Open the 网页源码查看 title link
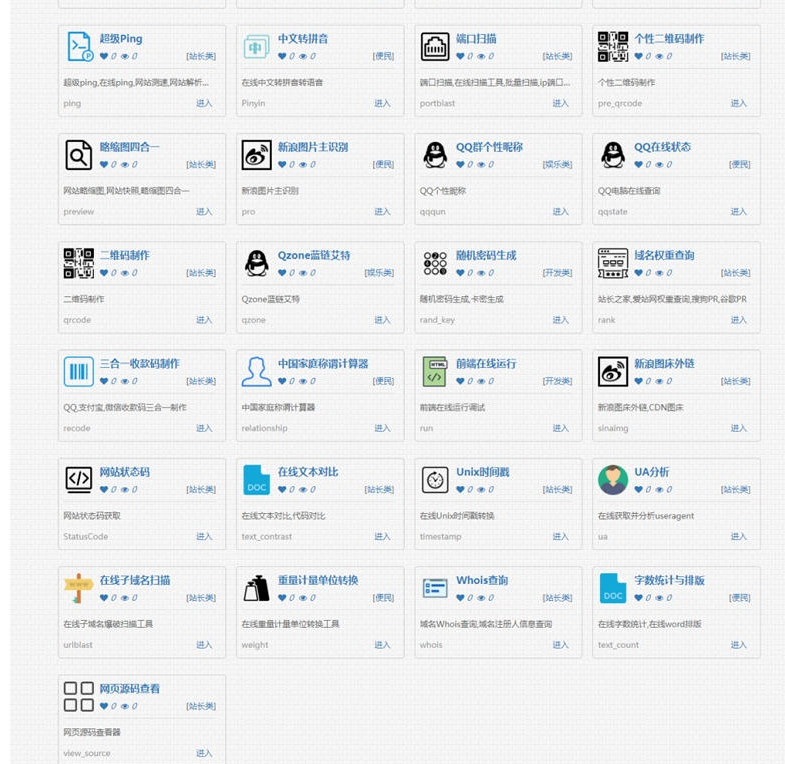Viewport: 785px width, 764px height. click(x=130, y=689)
